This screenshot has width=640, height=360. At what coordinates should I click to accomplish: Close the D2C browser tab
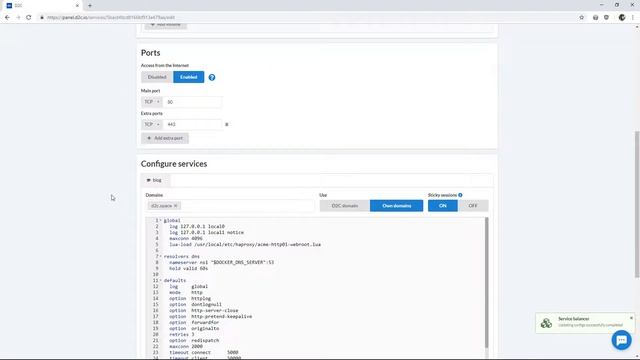77,6
